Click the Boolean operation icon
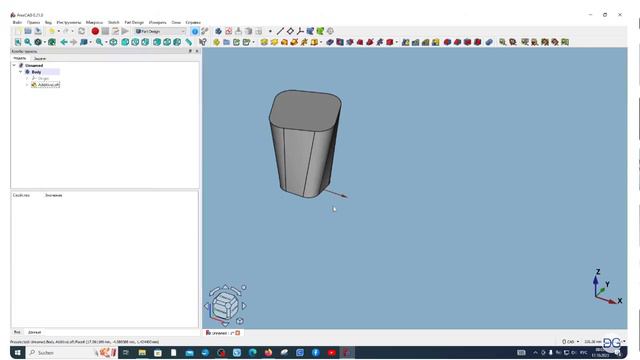The width and height of the screenshot is (640, 360). [x=489, y=42]
